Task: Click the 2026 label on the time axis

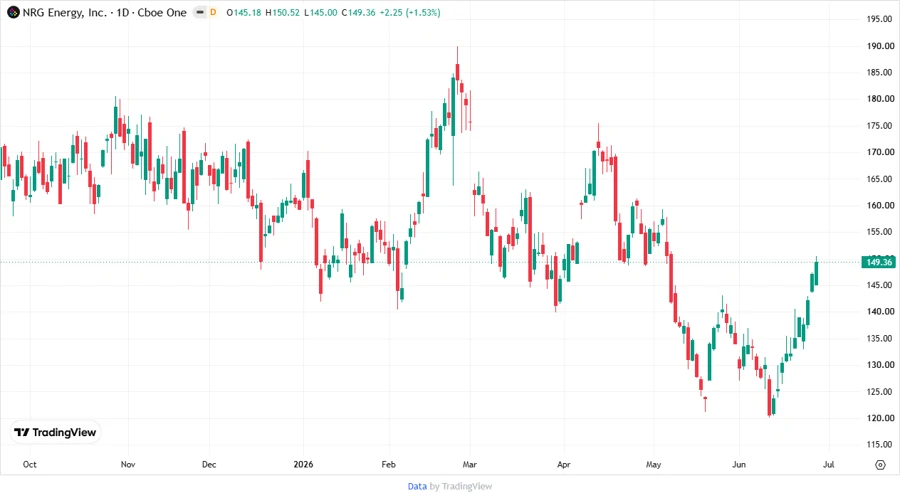Action: tap(303, 464)
